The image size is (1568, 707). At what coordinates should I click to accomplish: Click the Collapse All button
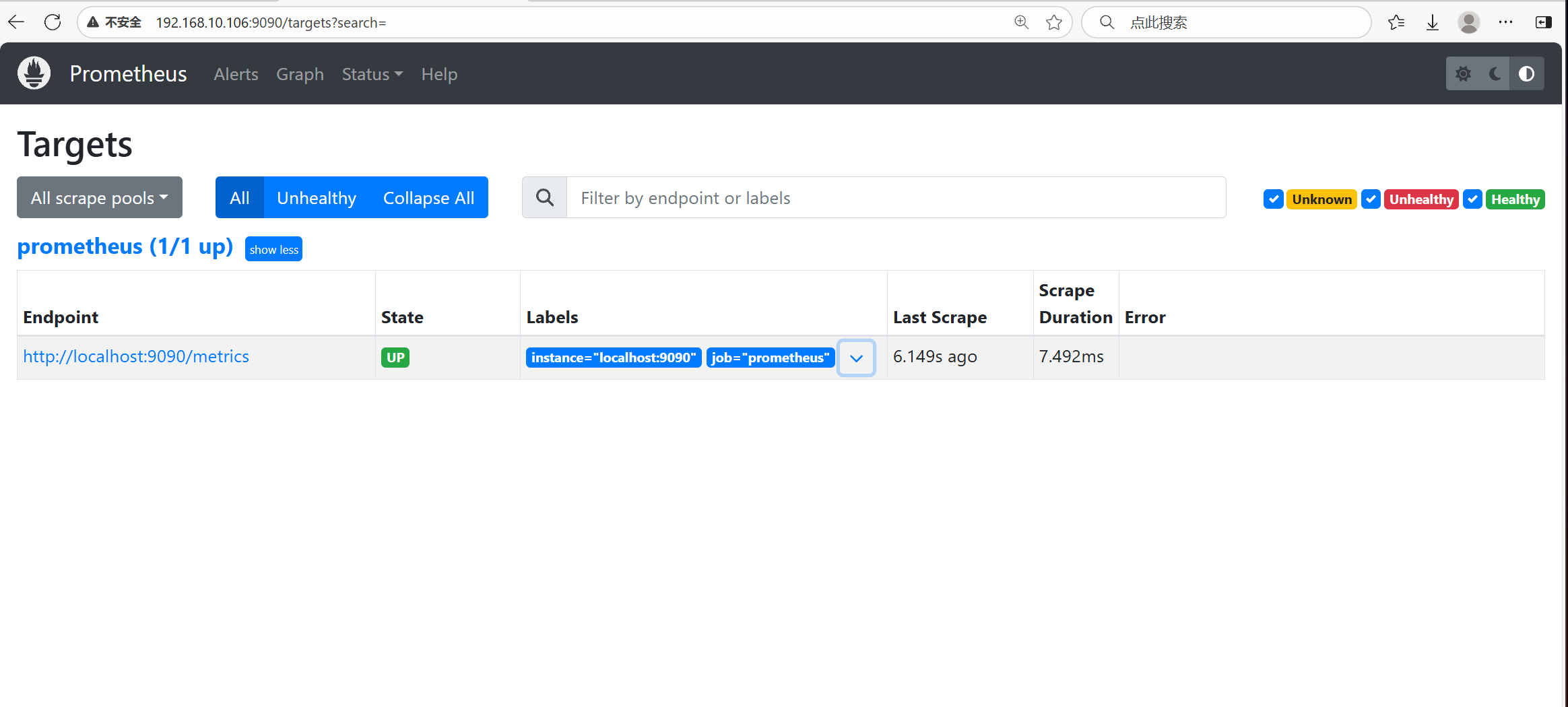point(429,197)
